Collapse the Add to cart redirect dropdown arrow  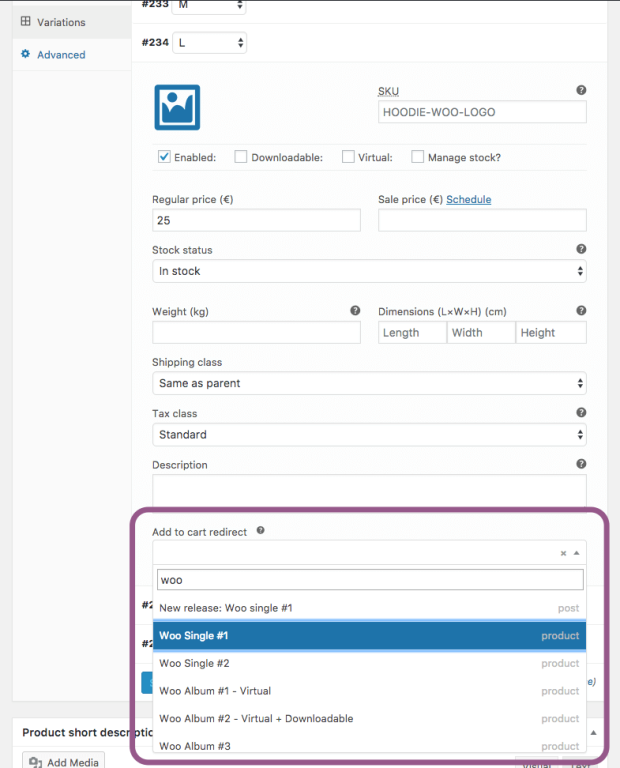[x=576, y=553]
